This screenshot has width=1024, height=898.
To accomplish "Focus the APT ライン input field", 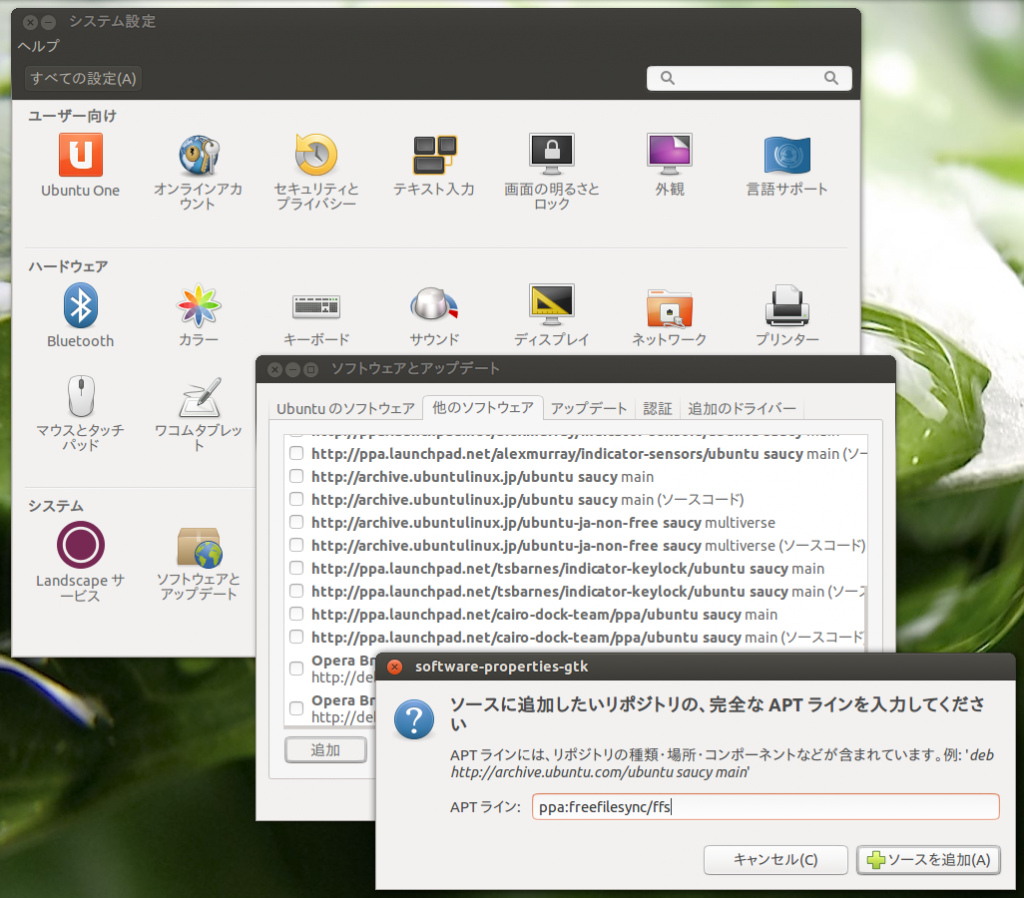I will pyautogui.click(x=765, y=807).
